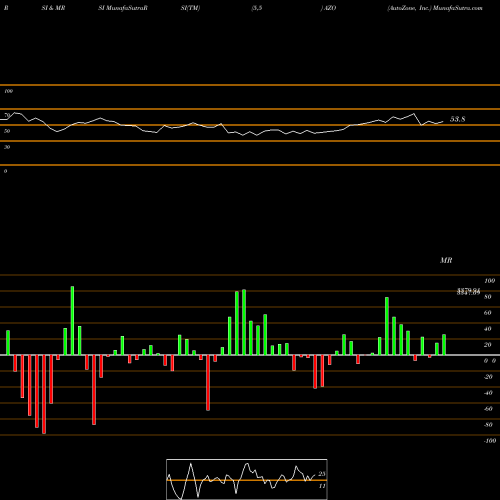Click the -40 label on the MR axis
Viewport: 500px width, 500px height.
click(488, 393)
